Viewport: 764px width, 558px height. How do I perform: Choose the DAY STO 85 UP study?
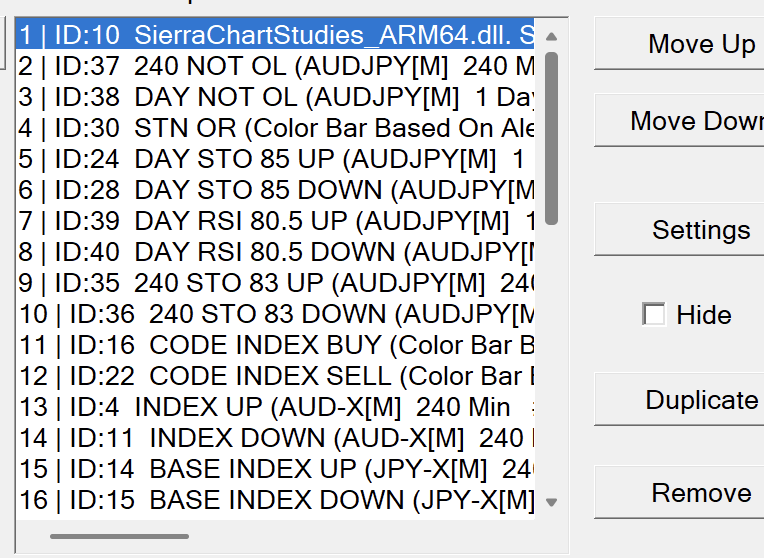pyautogui.click(x=275, y=160)
